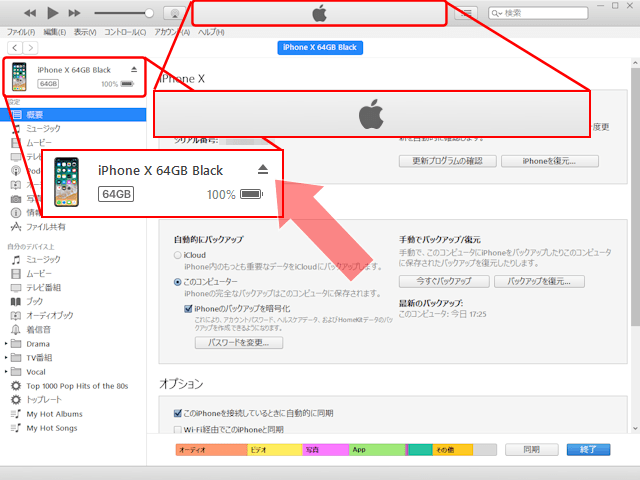Open the コントロール(C) menu
Image resolution: width=640 pixels, height=480 pixels.
click(125, 32)
